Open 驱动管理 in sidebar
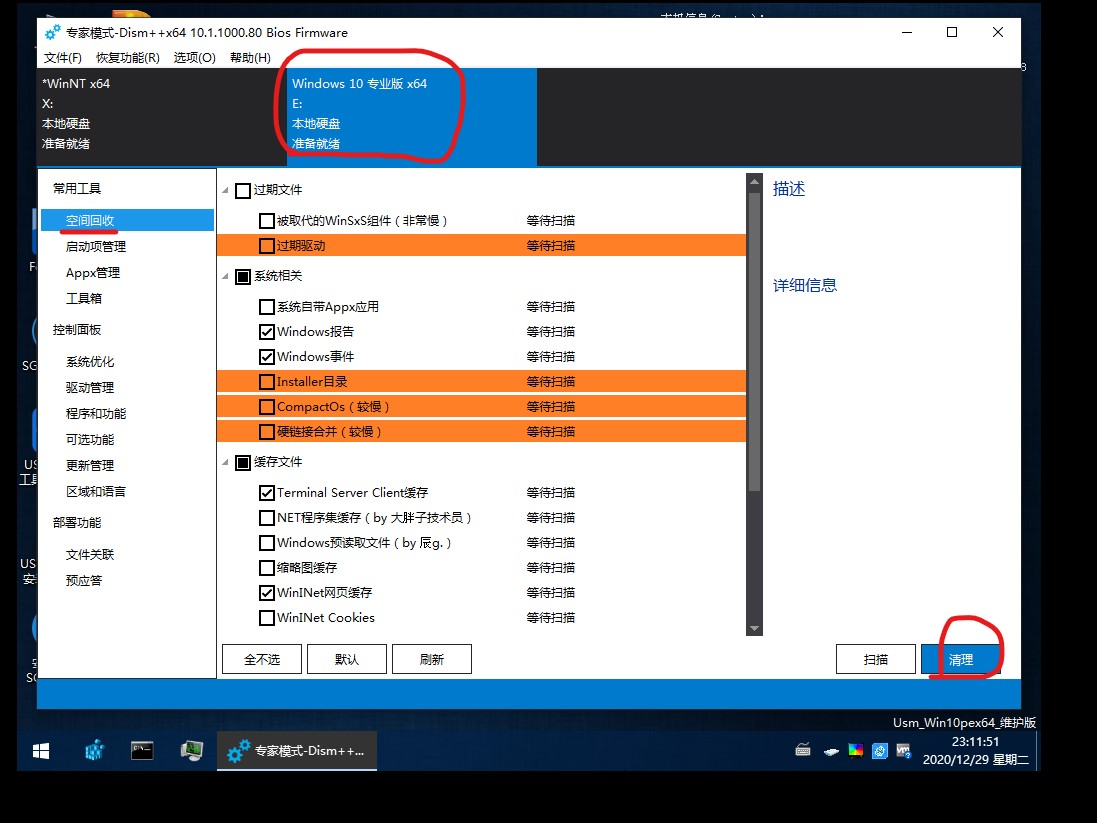 click(90, 387)
